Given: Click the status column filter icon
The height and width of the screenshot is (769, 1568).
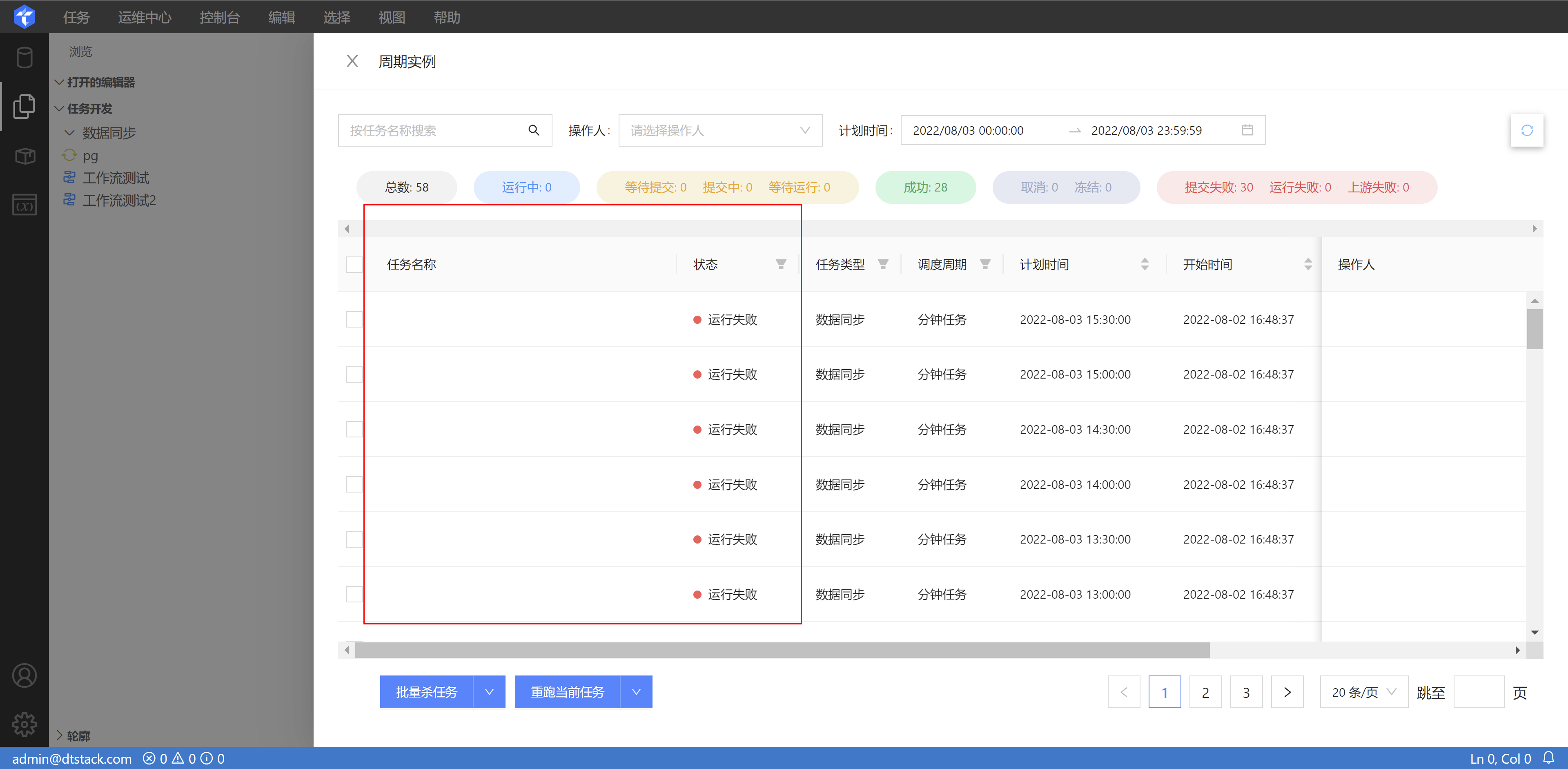Looking at the screenshot, I should click(x=780, y=264).
